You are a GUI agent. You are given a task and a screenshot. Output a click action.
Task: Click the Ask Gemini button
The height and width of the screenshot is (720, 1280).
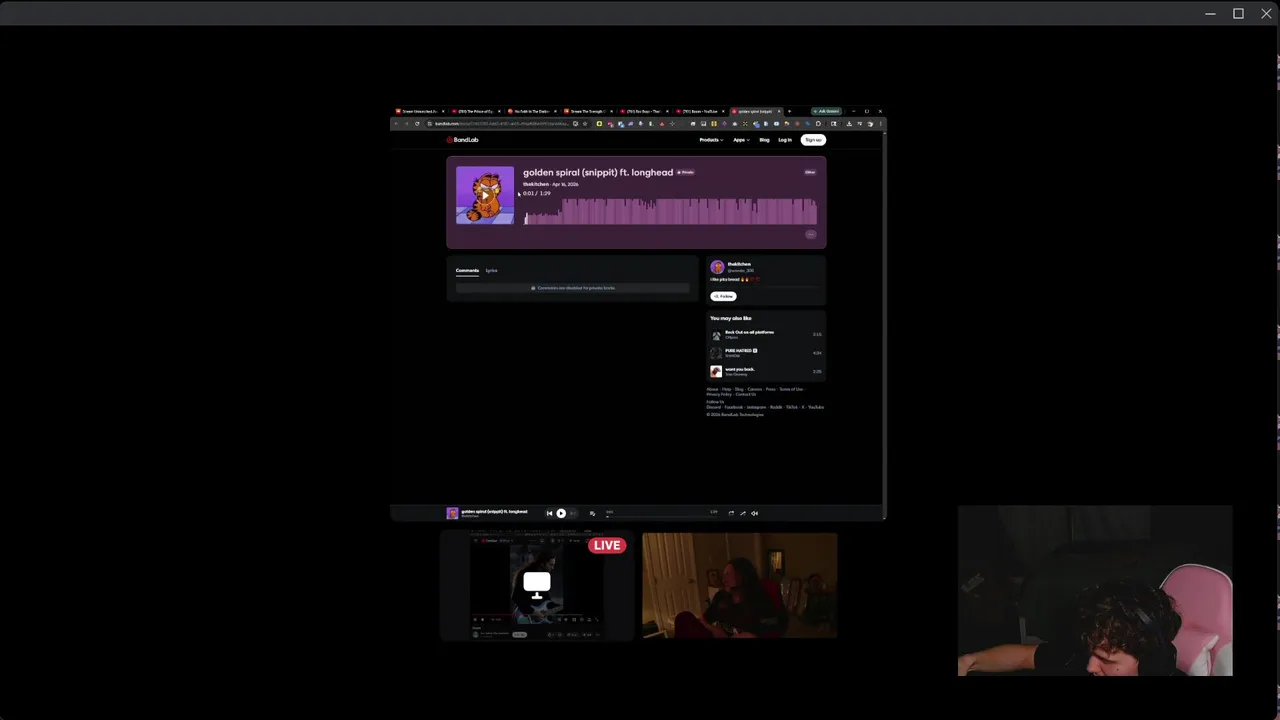[x=827, y=111]
